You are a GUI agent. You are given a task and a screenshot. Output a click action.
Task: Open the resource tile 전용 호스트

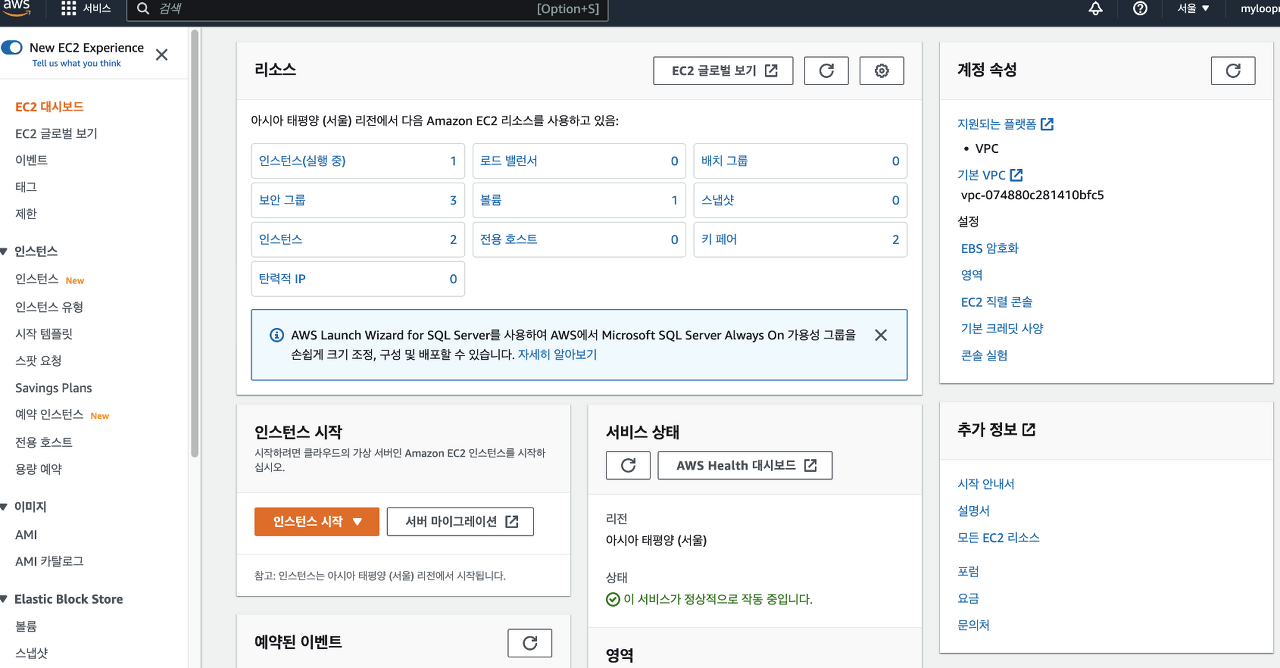point(579,240)
